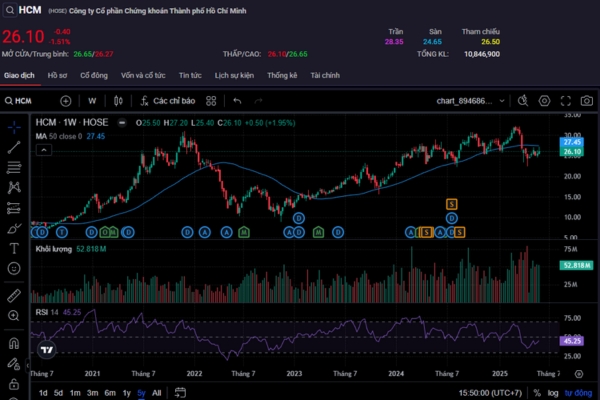Select the Text annotation tool
The width and height of the screenshot is (600, 400).
(x=14, y=248)
